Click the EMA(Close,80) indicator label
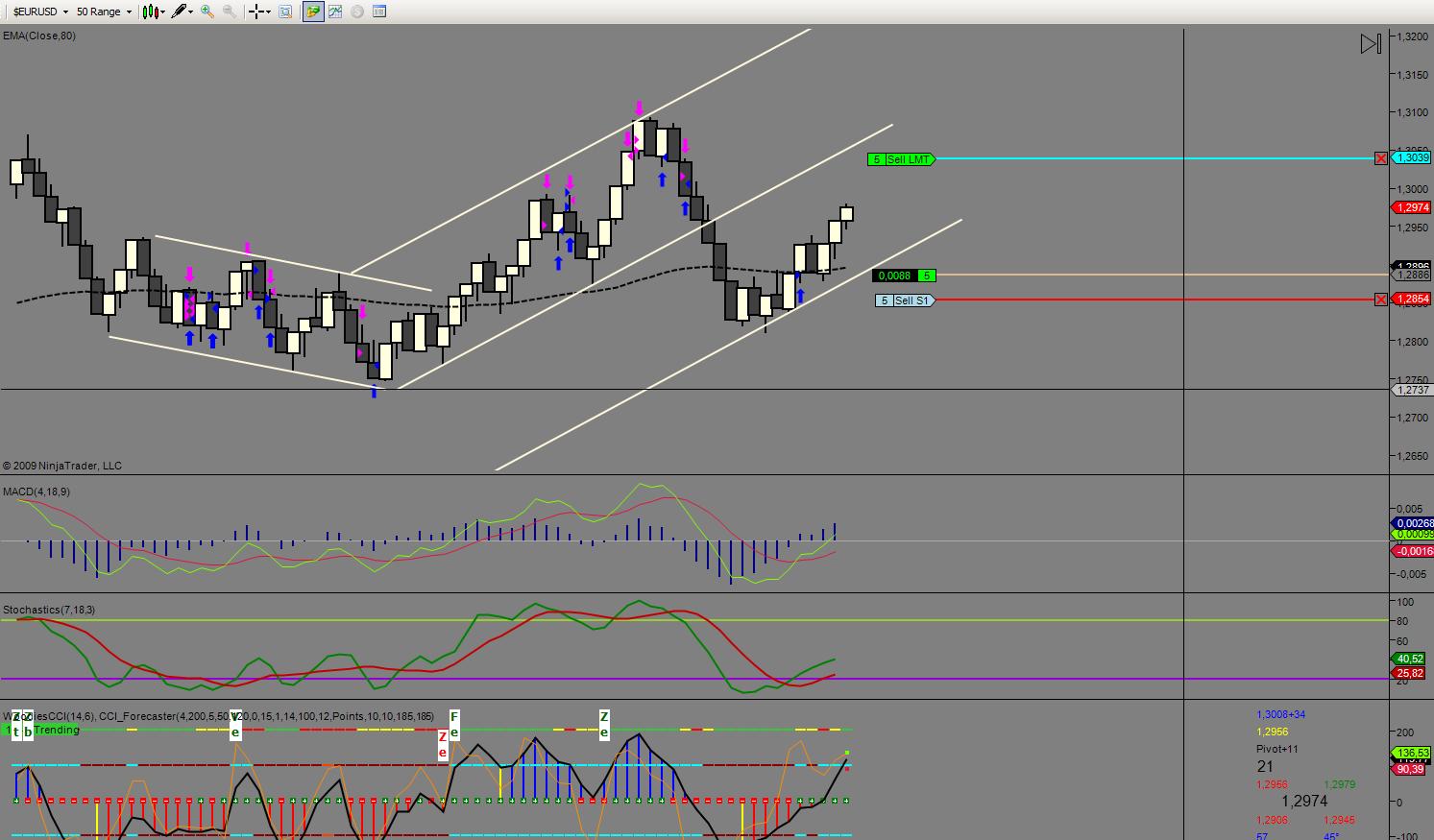Screen dimensions: 1434x840 39,36
